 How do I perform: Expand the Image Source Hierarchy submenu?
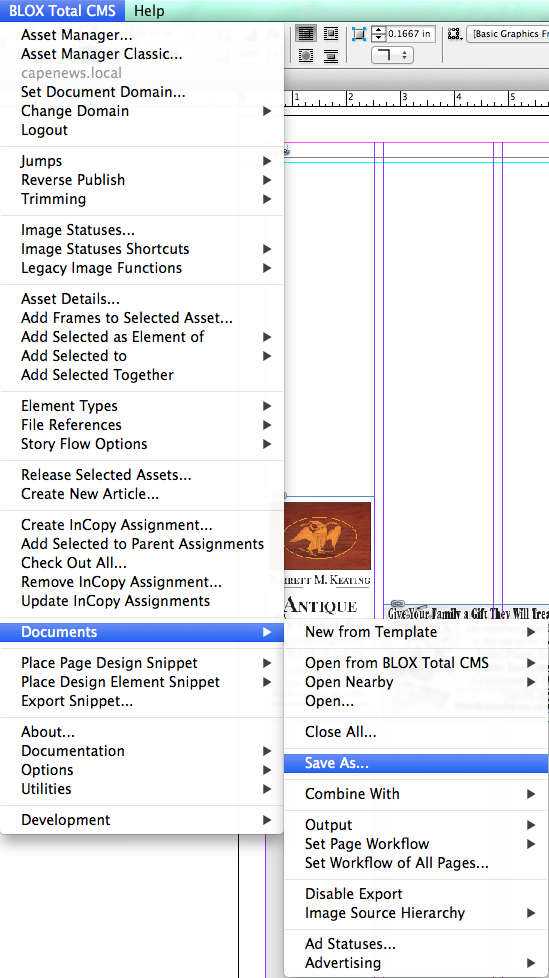coord(416,913)
